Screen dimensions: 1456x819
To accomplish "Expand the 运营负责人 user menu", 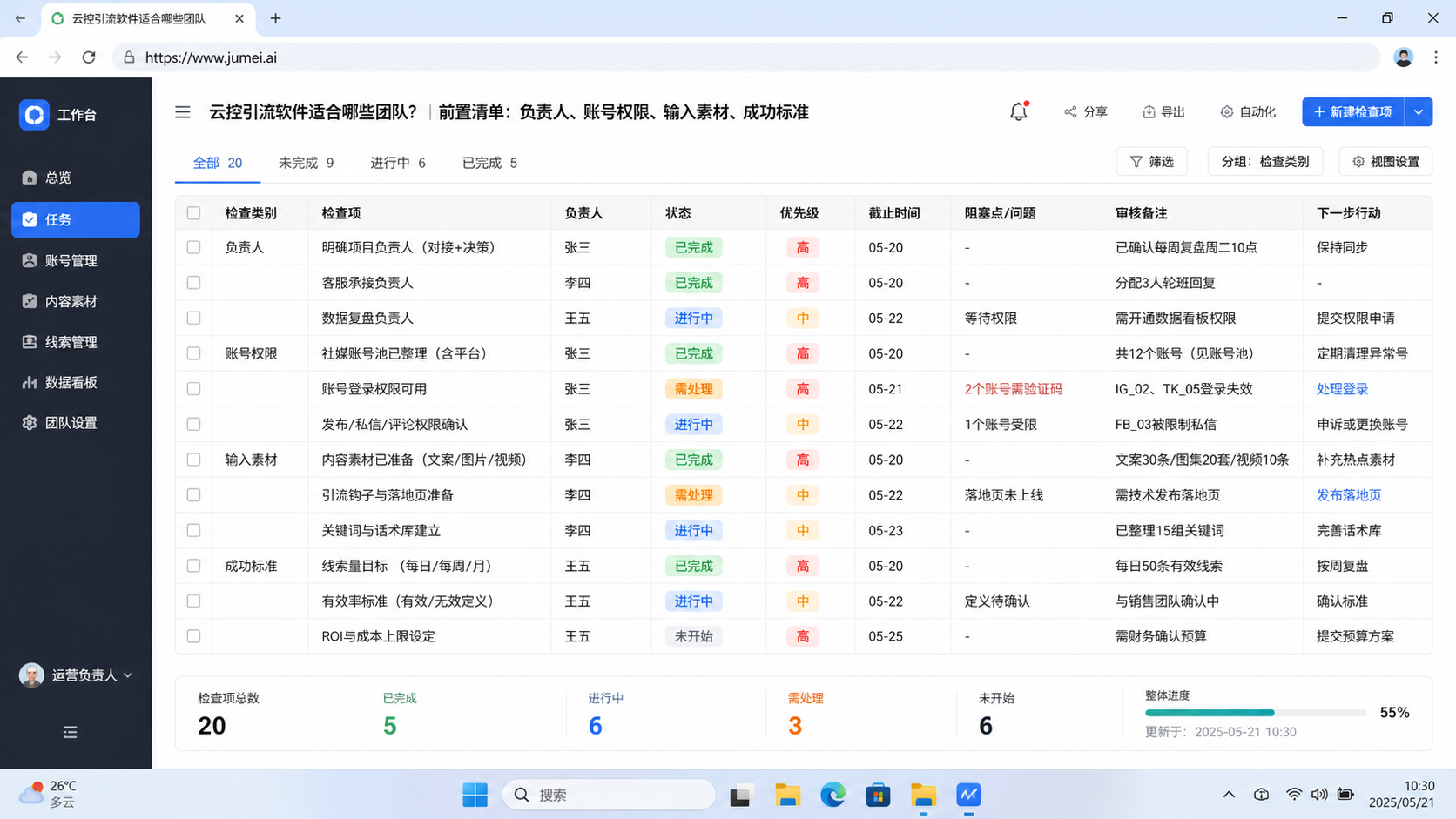I will click(76, 675).
